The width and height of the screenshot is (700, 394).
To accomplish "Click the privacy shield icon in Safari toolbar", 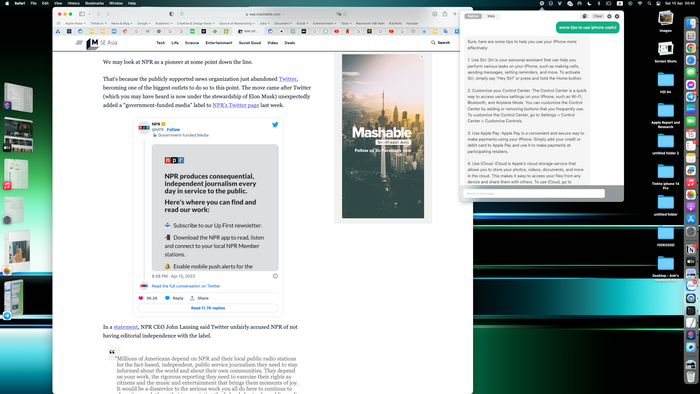I will point(172,14).
